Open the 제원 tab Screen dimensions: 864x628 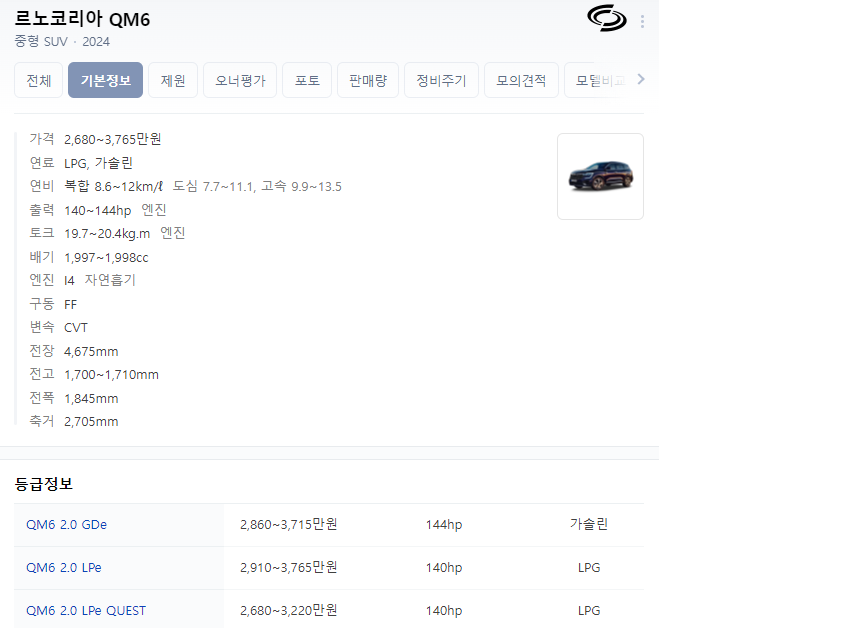[x=173, y=80]
